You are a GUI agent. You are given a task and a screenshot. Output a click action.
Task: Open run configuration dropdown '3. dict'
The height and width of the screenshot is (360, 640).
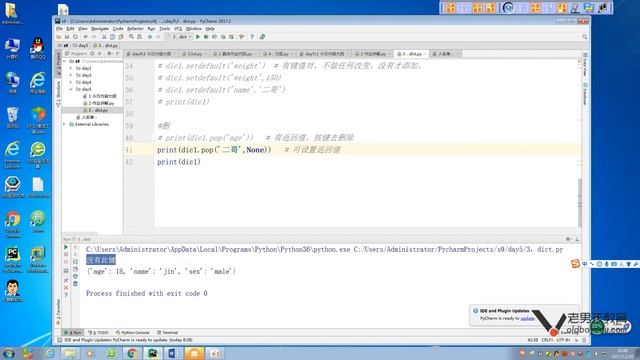[179, 37]
